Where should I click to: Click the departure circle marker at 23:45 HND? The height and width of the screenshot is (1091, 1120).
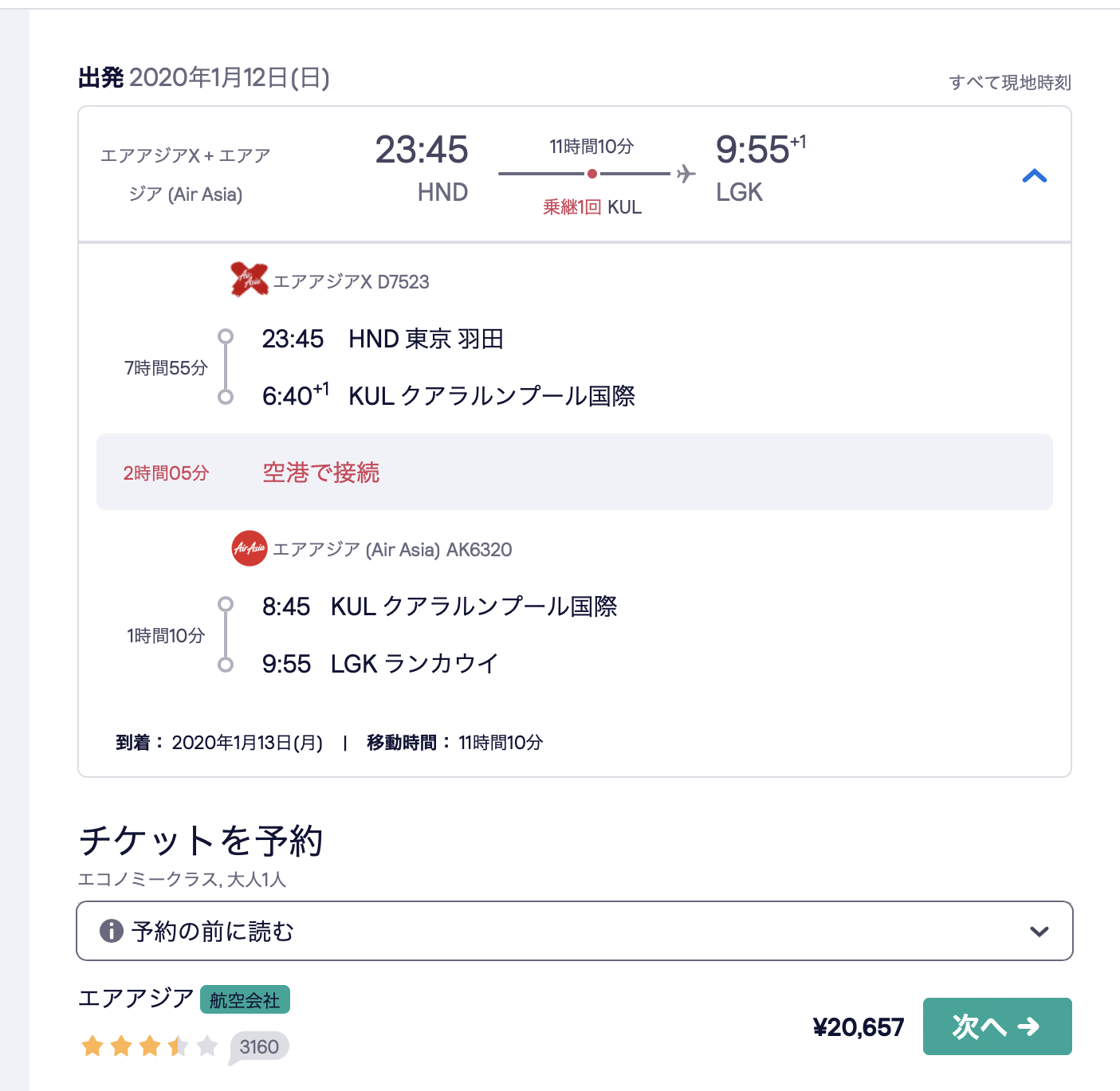pos(227,336)
